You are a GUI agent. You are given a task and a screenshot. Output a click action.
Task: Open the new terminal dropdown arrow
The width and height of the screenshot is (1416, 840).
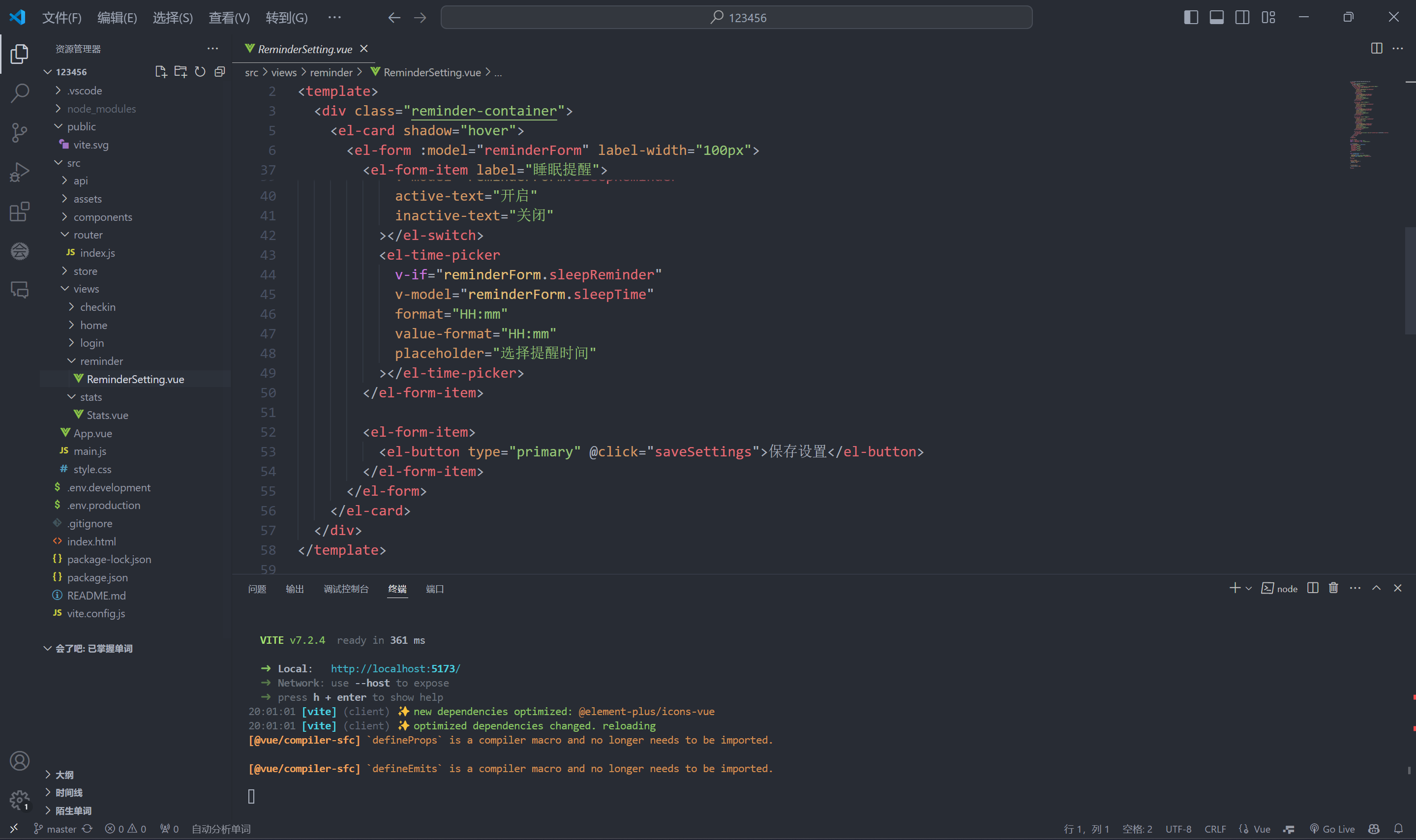click(x=1249, y=589)
